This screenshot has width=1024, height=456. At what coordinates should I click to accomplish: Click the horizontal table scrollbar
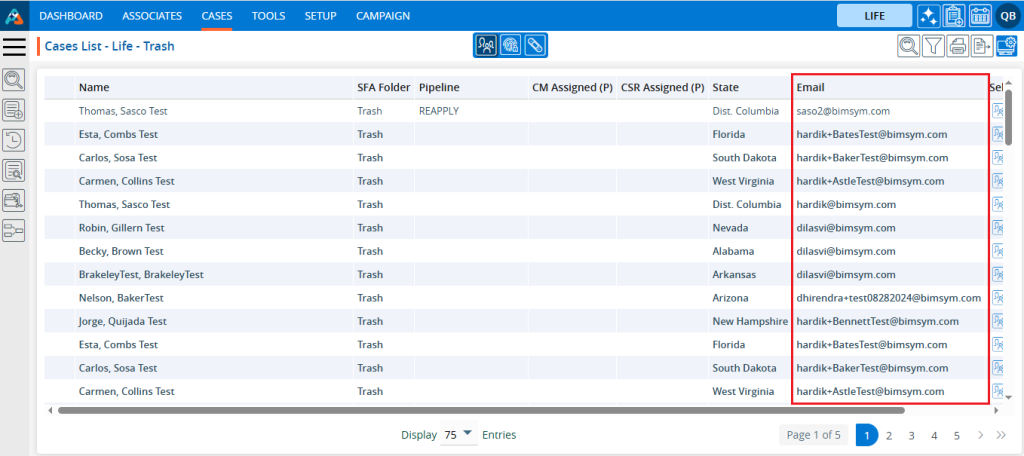pyautogui.click(x=480, y=410)
